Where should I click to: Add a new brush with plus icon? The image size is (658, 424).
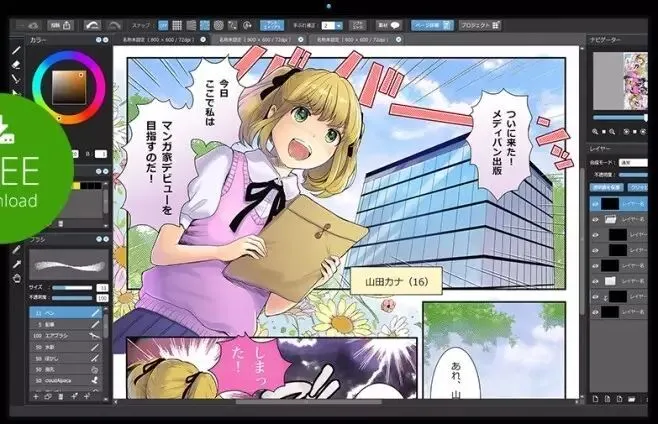pyautogui.click(x=36, y=396)
